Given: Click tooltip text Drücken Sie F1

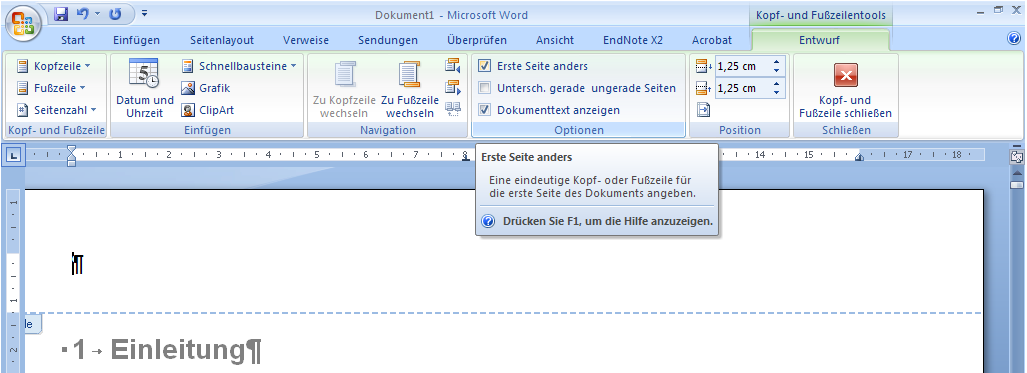Looking at the screenshot, I should pos(607,222).
